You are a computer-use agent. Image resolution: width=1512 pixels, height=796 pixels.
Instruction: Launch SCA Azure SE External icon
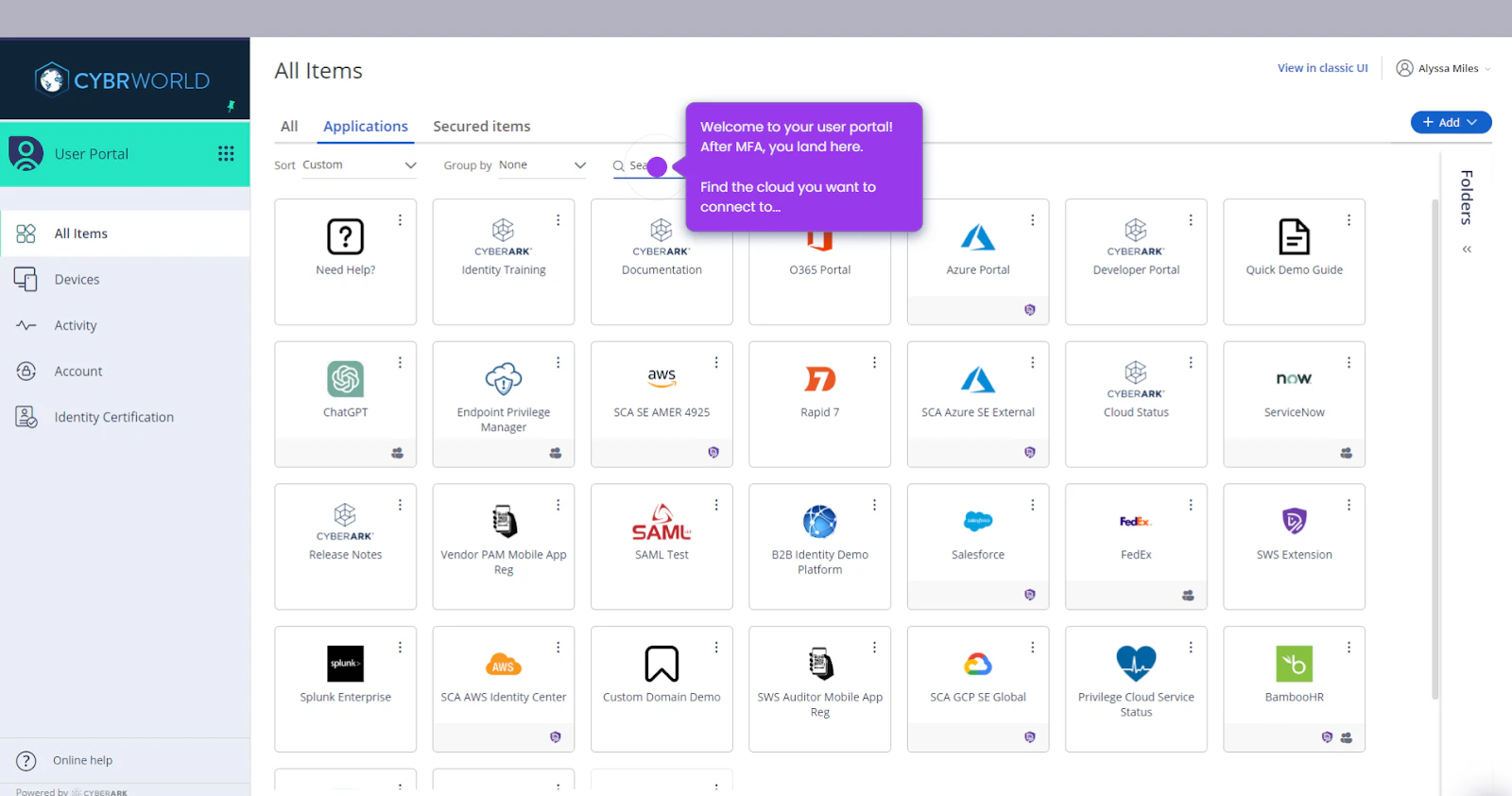(x=978, y=379)
